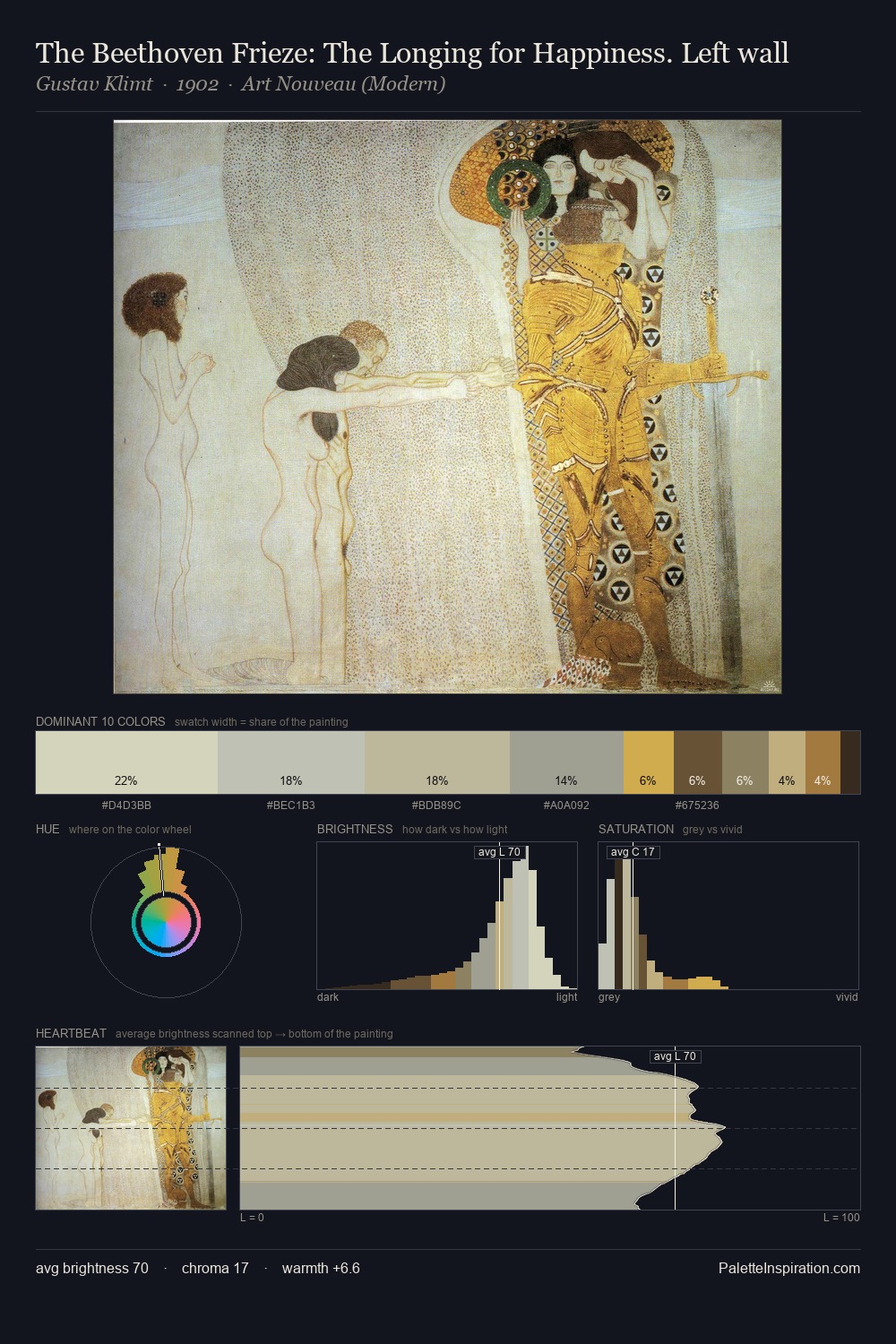
Task: Click 'where on the color wheel' caption
Action: 130,830
